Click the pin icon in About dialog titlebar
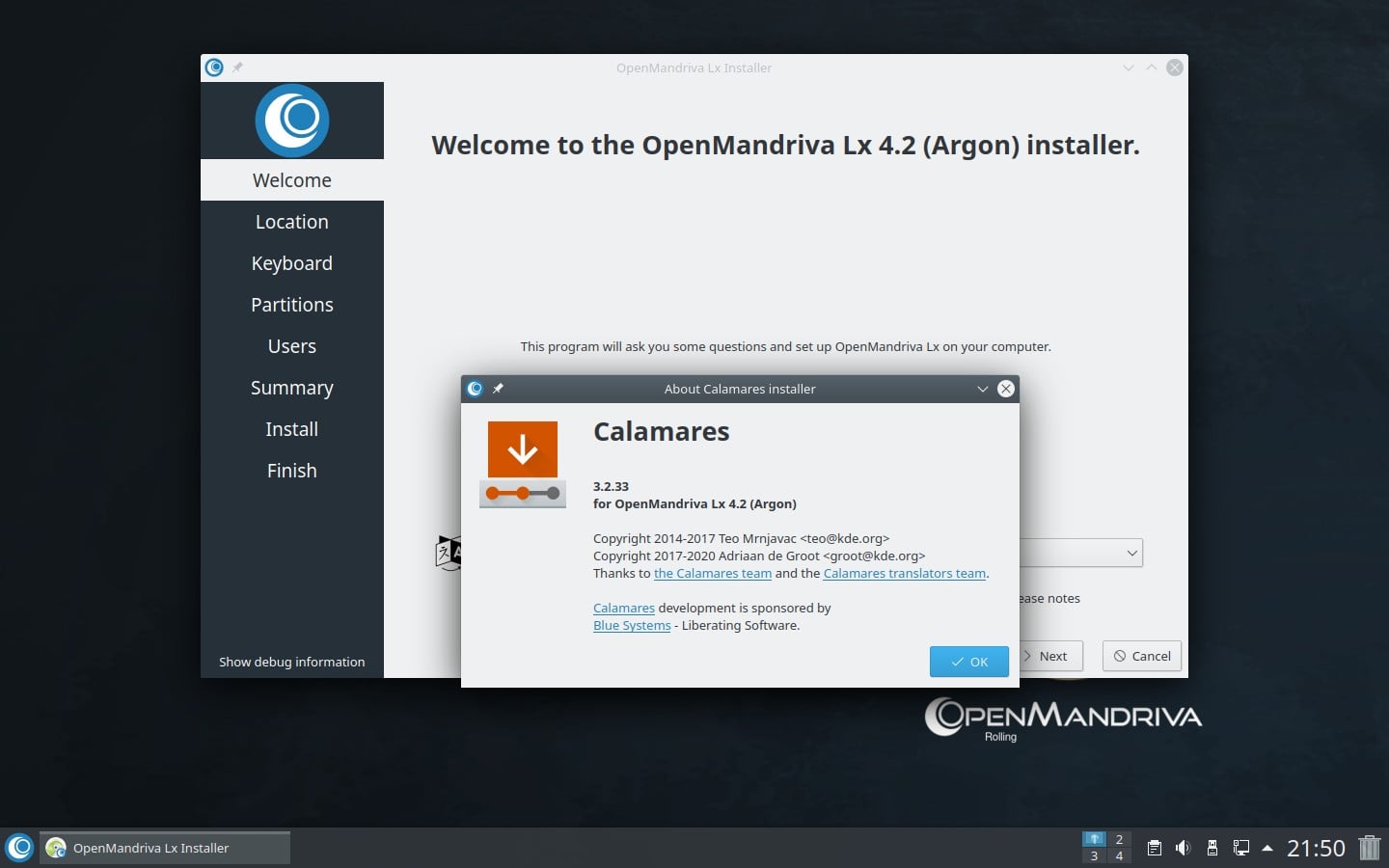Image resolution: width=1389 pixels, height=868 pixels. (498, 389)
